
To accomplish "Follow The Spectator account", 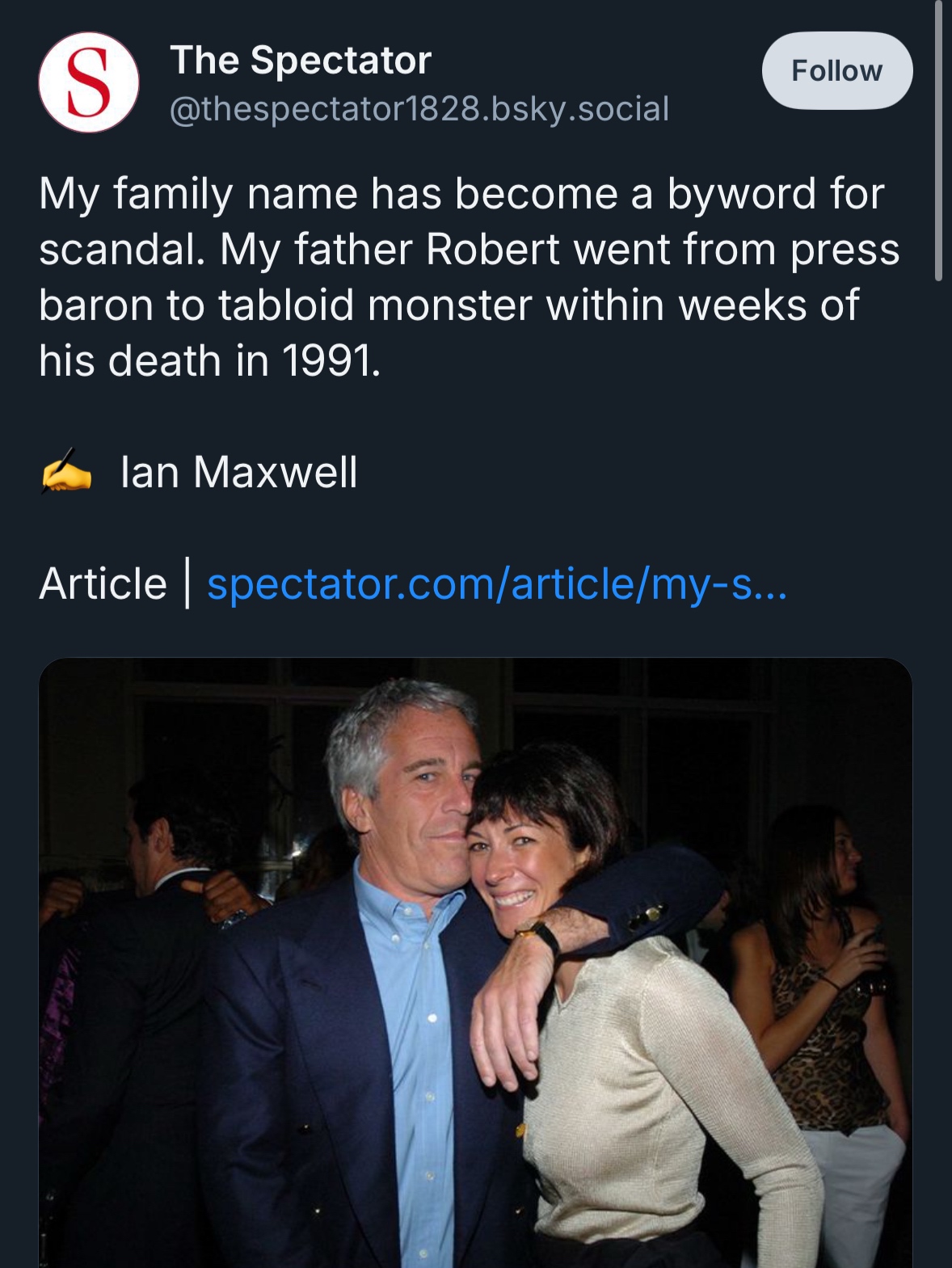I will pos(836,71).
